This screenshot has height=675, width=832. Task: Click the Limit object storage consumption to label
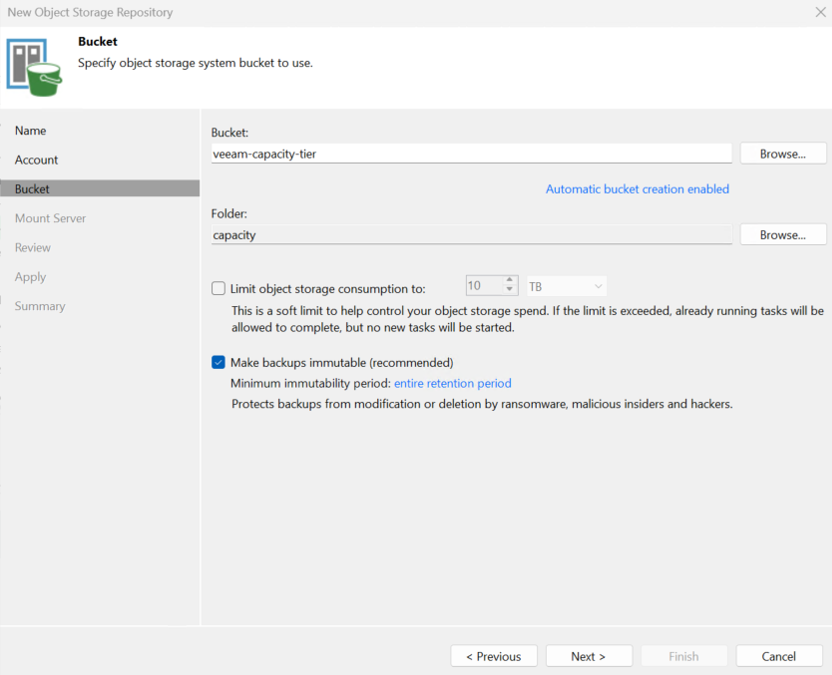tap(328, 289)
